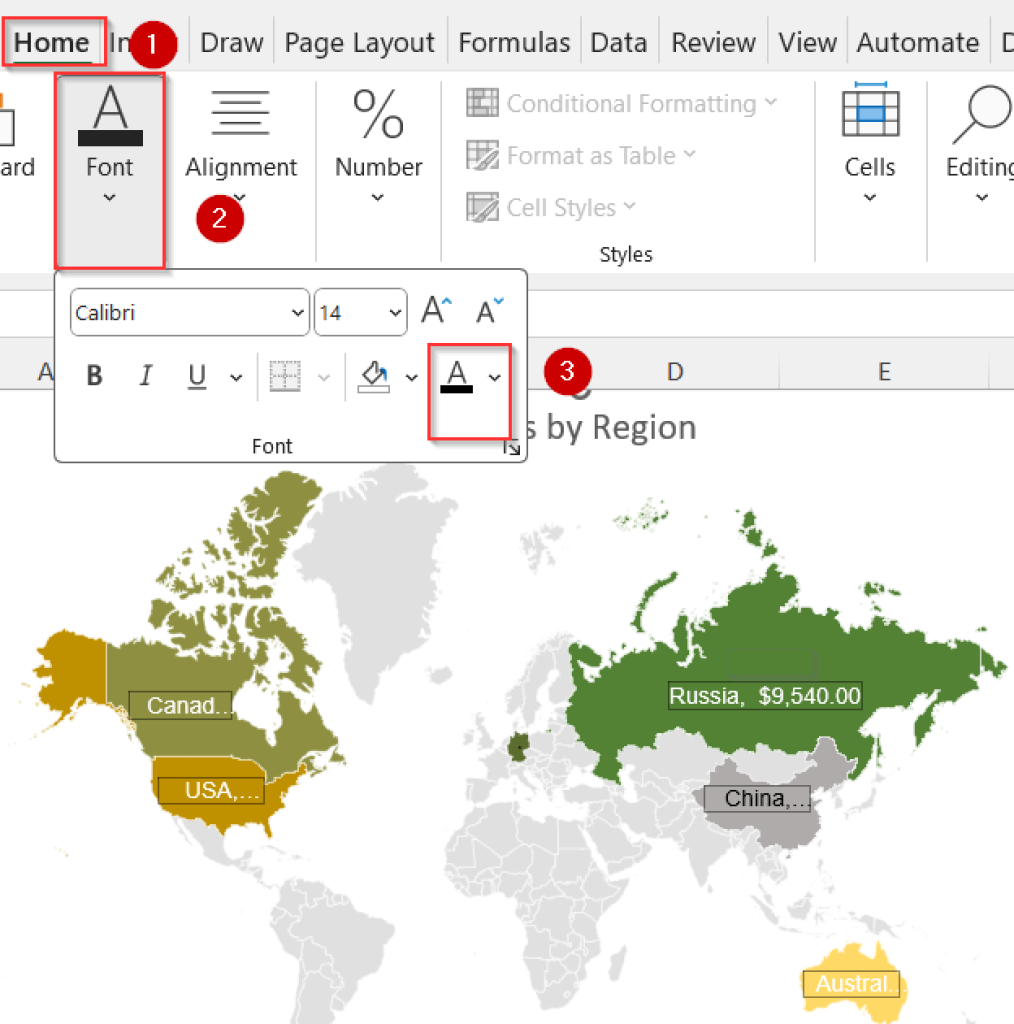
Task: Open the font size 14 dropdown
Action: point(392,312)
